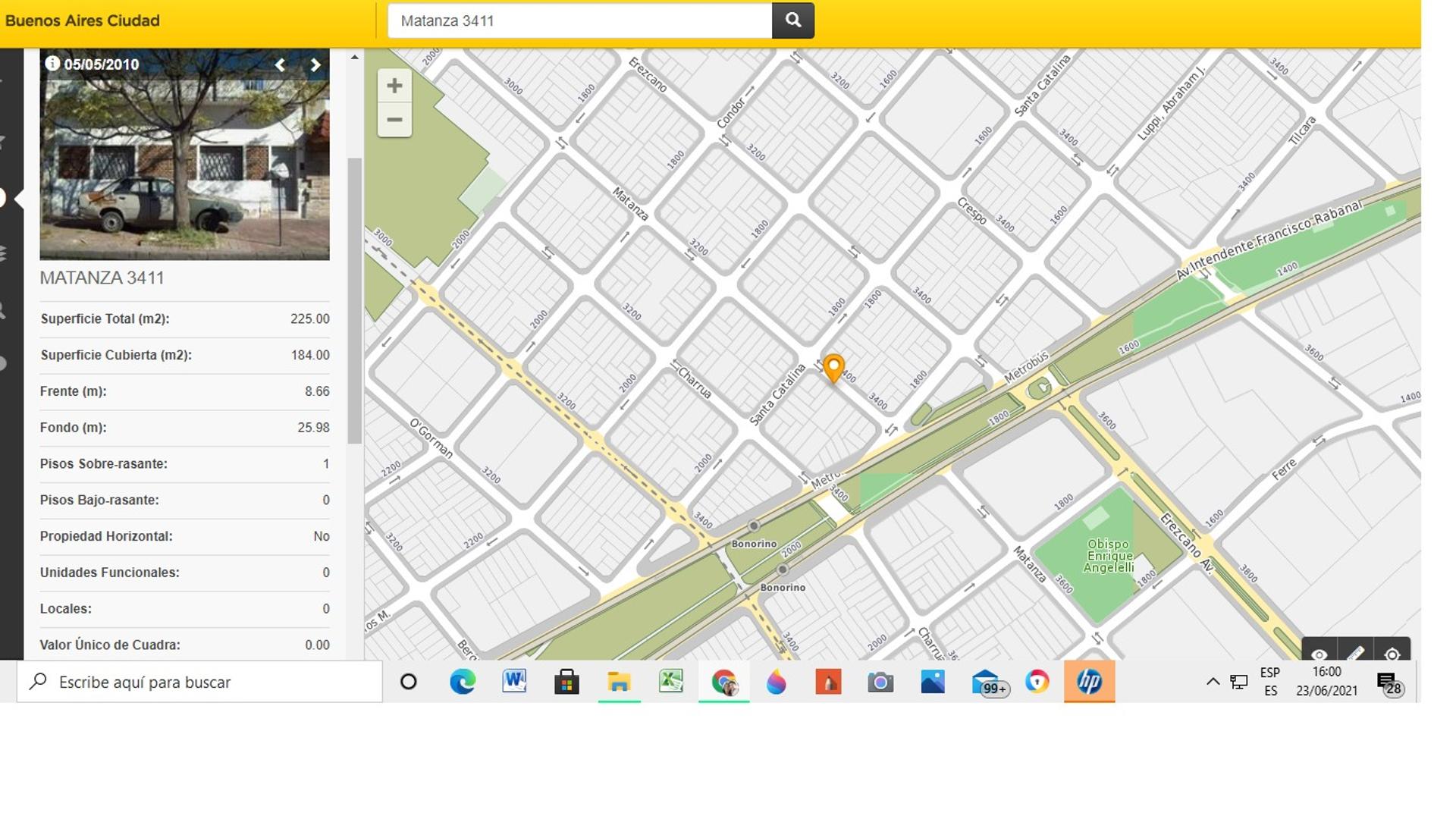Click the network status tray icon
Viewport: 1456px width, 819px height.
[1239, 682]
